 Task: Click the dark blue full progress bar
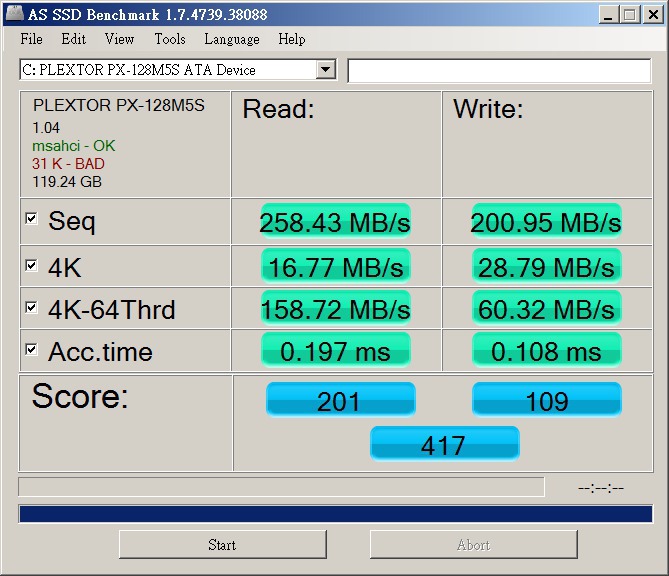[336, 513]
